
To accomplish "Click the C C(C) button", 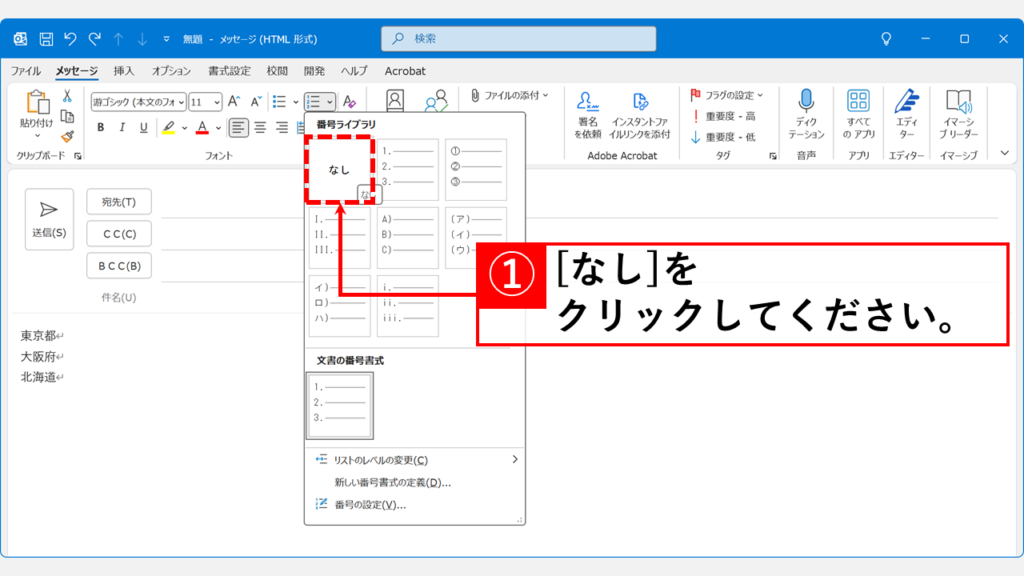I will pos(119,234).
